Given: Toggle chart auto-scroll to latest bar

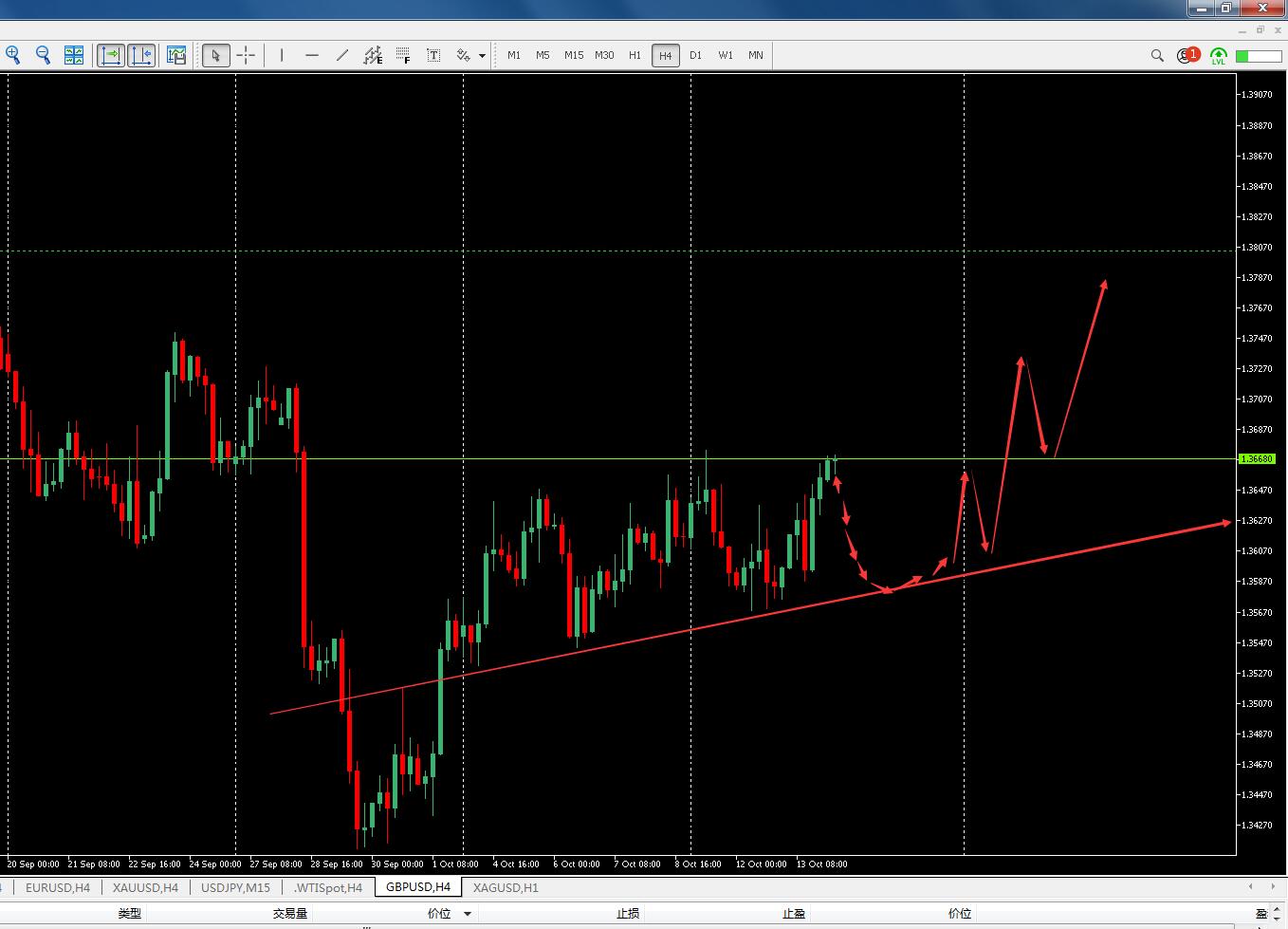Looking at the screenshot, I should [111, 55].
